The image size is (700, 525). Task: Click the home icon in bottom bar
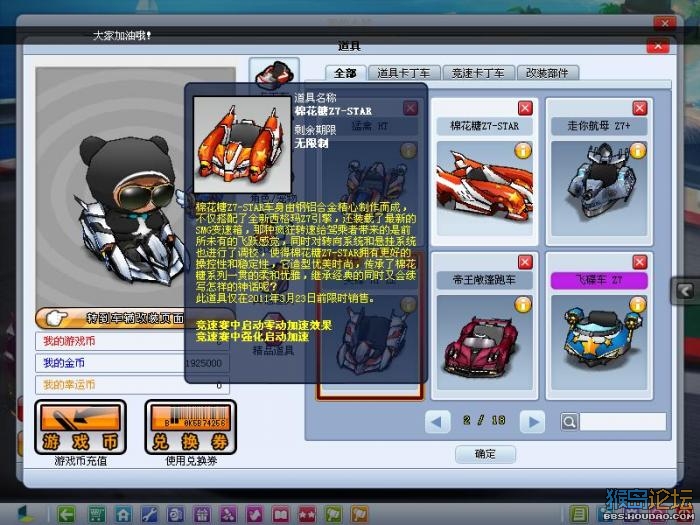[123, 514]
